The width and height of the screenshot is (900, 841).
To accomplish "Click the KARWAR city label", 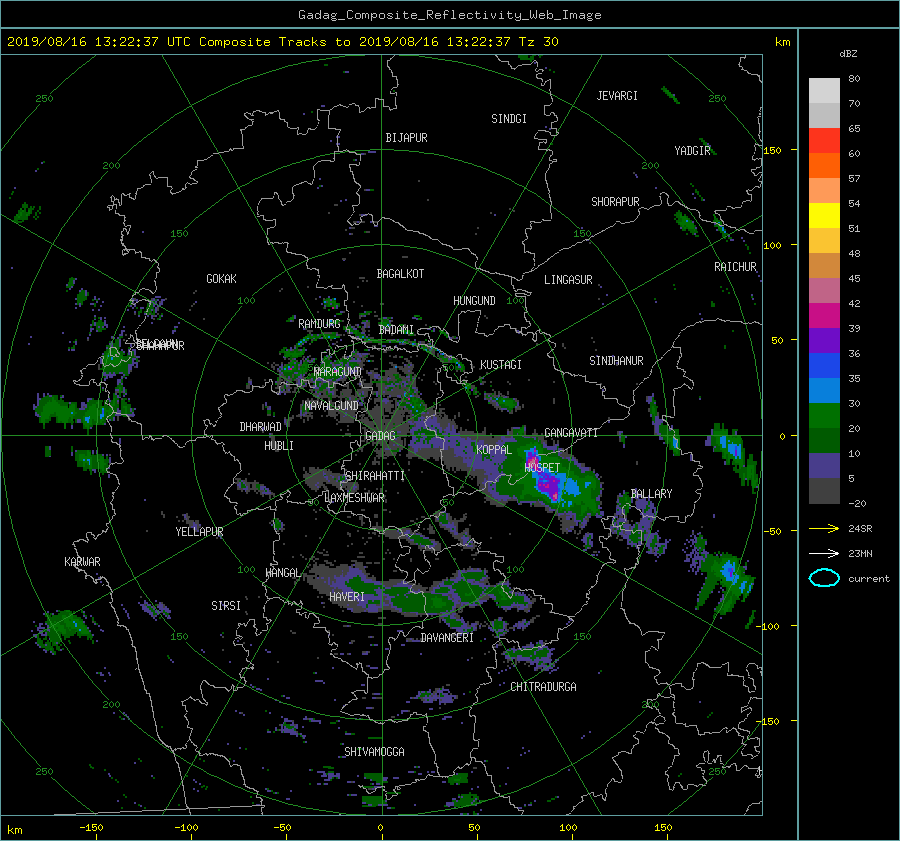I will click(x=82, y=561).
